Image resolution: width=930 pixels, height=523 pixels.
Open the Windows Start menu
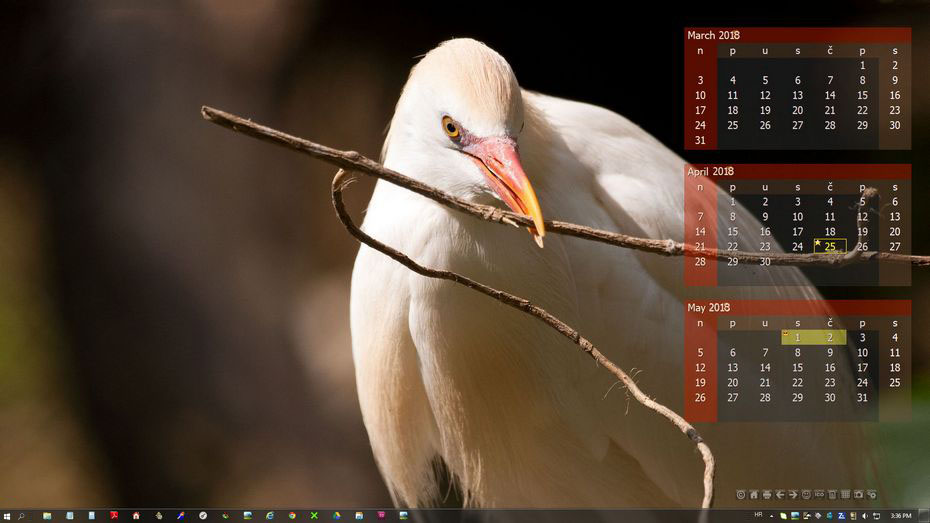pos(7,516)
